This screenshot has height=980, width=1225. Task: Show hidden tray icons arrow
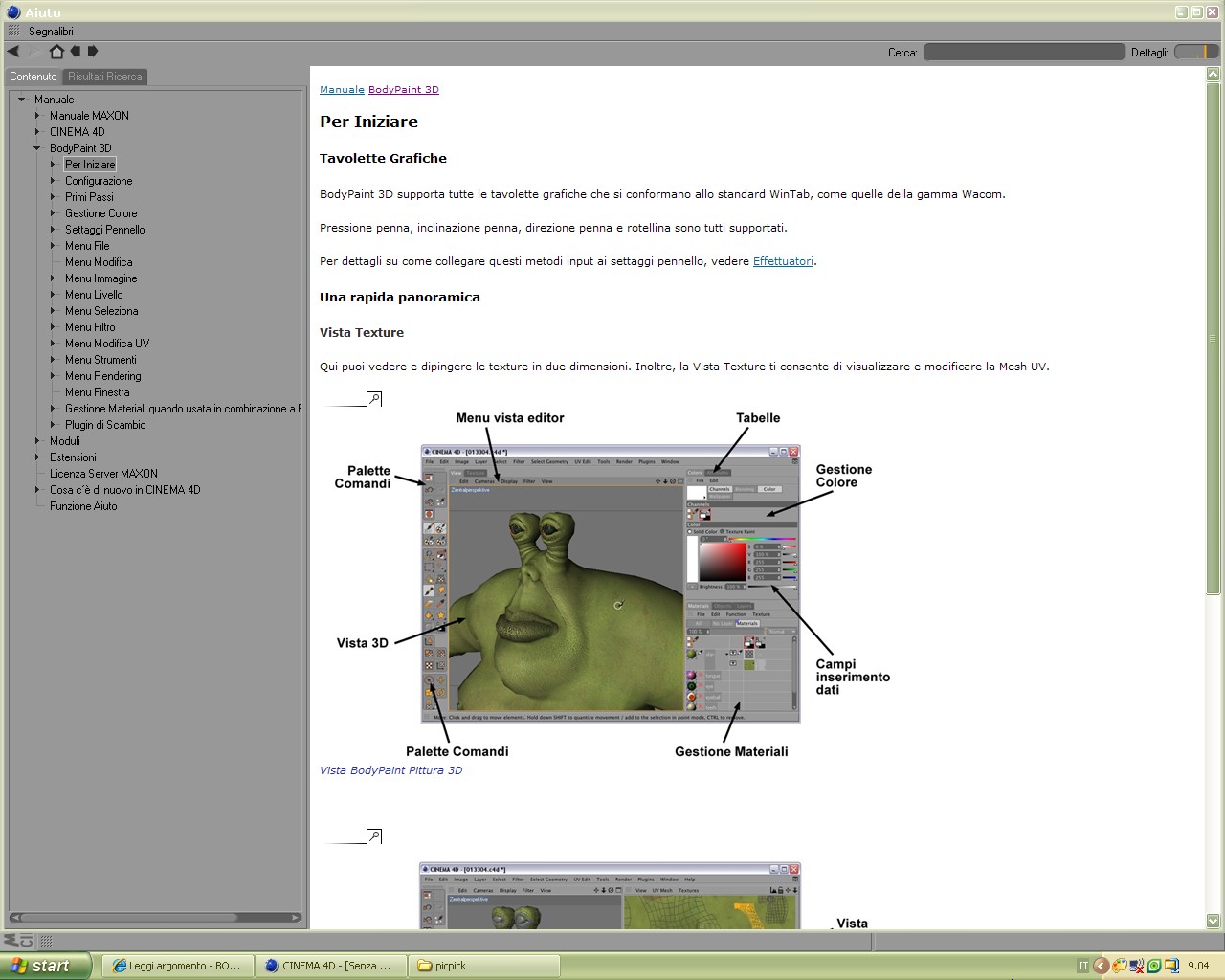(x=1101, y=966)
